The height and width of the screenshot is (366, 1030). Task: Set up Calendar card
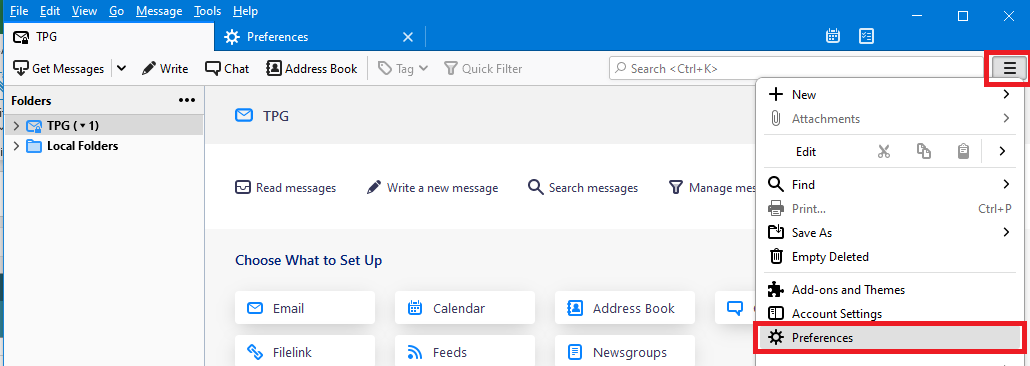(465, 308)
